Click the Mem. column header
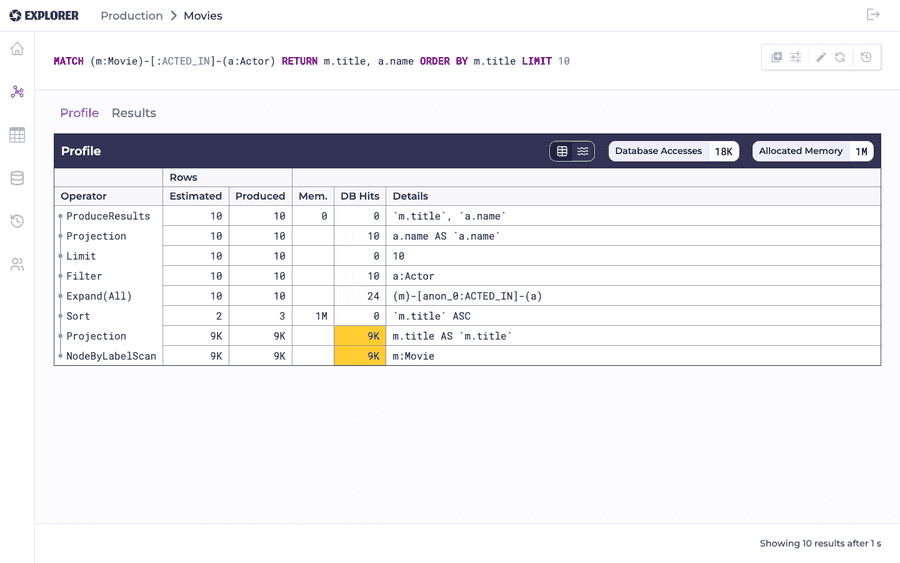Screen dimensions: 900x563 click(313, 196)
